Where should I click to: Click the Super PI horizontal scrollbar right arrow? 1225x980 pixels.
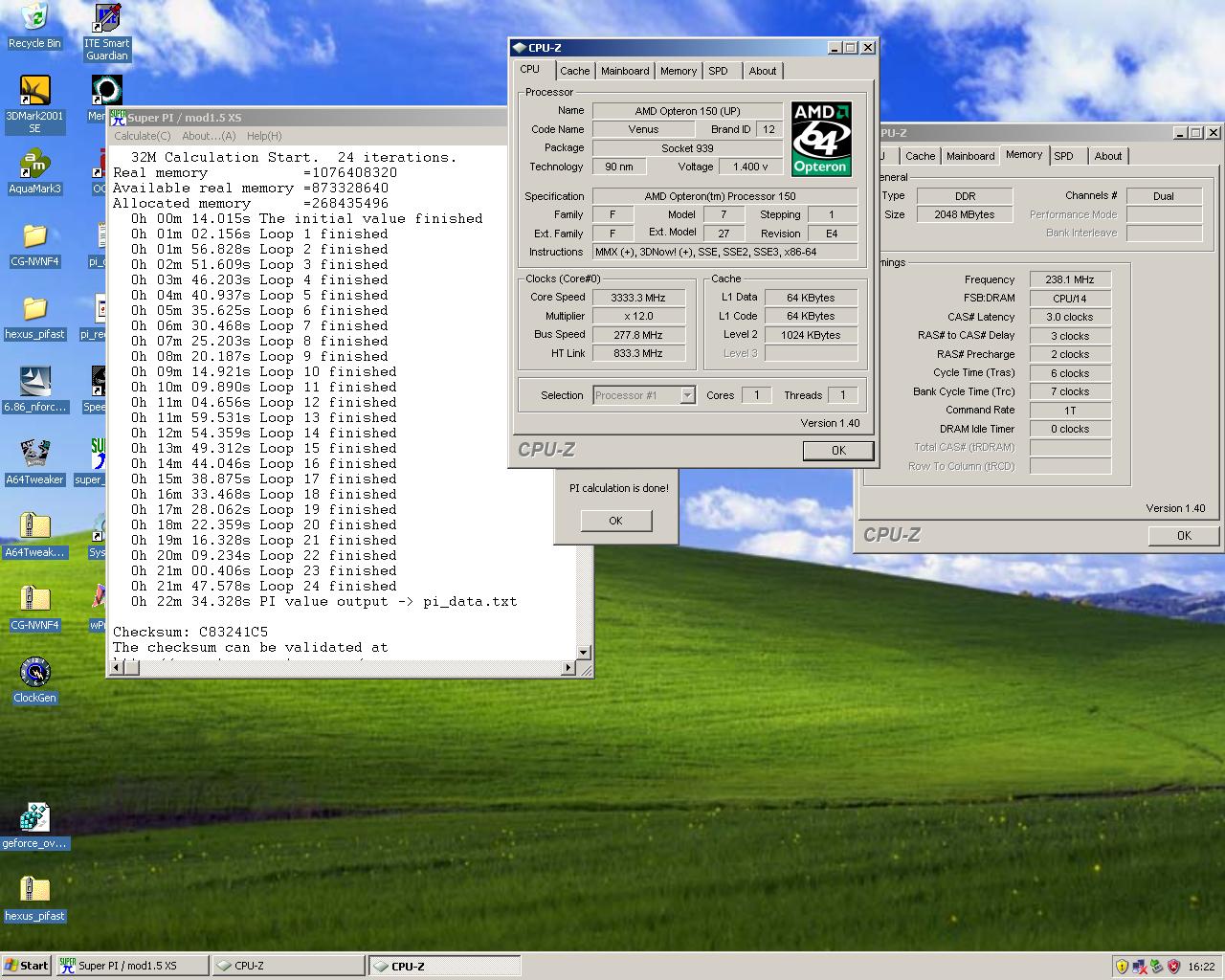click(x=568, y=667)
